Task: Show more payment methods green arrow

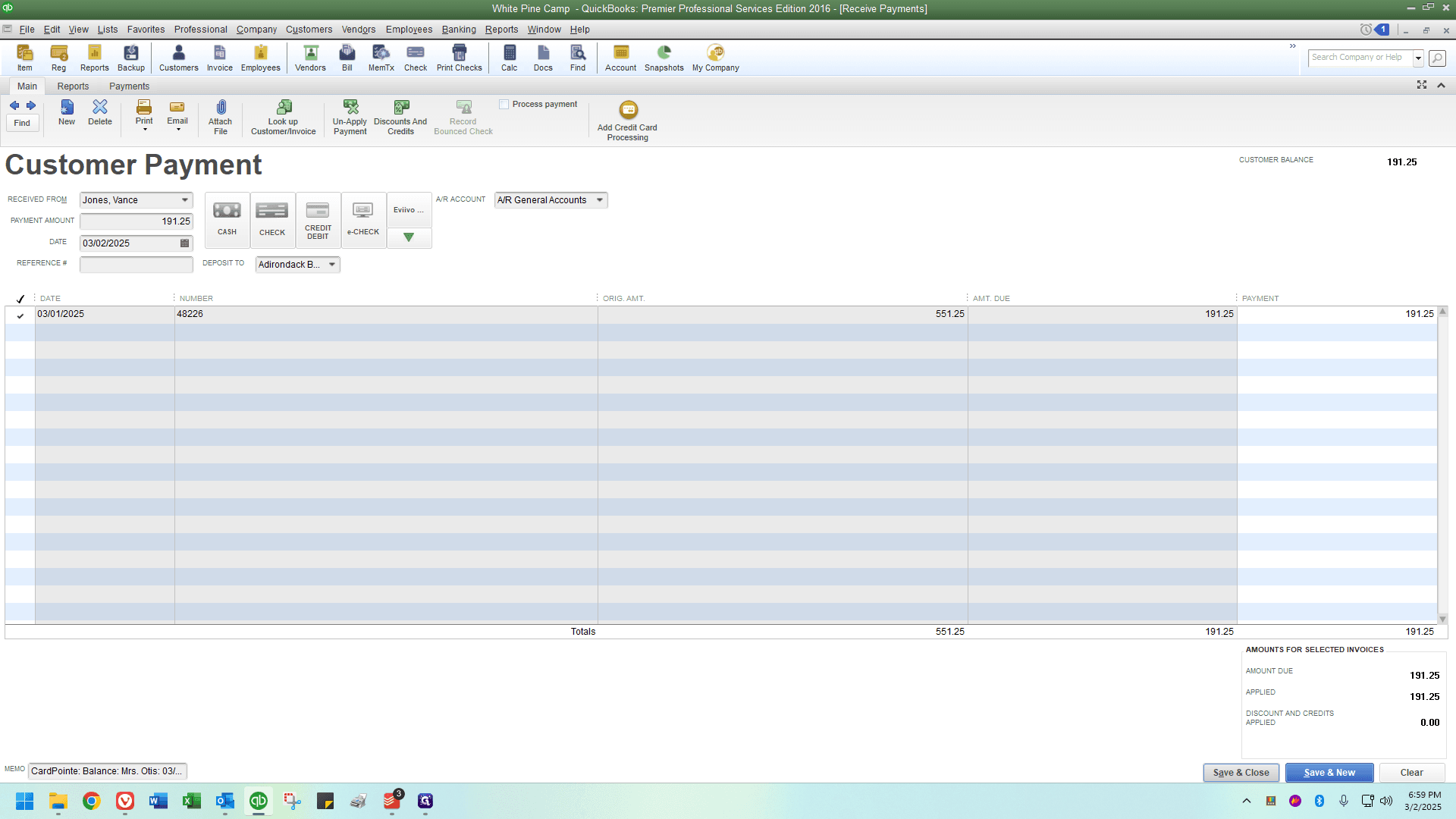Action: pos(409,237)
